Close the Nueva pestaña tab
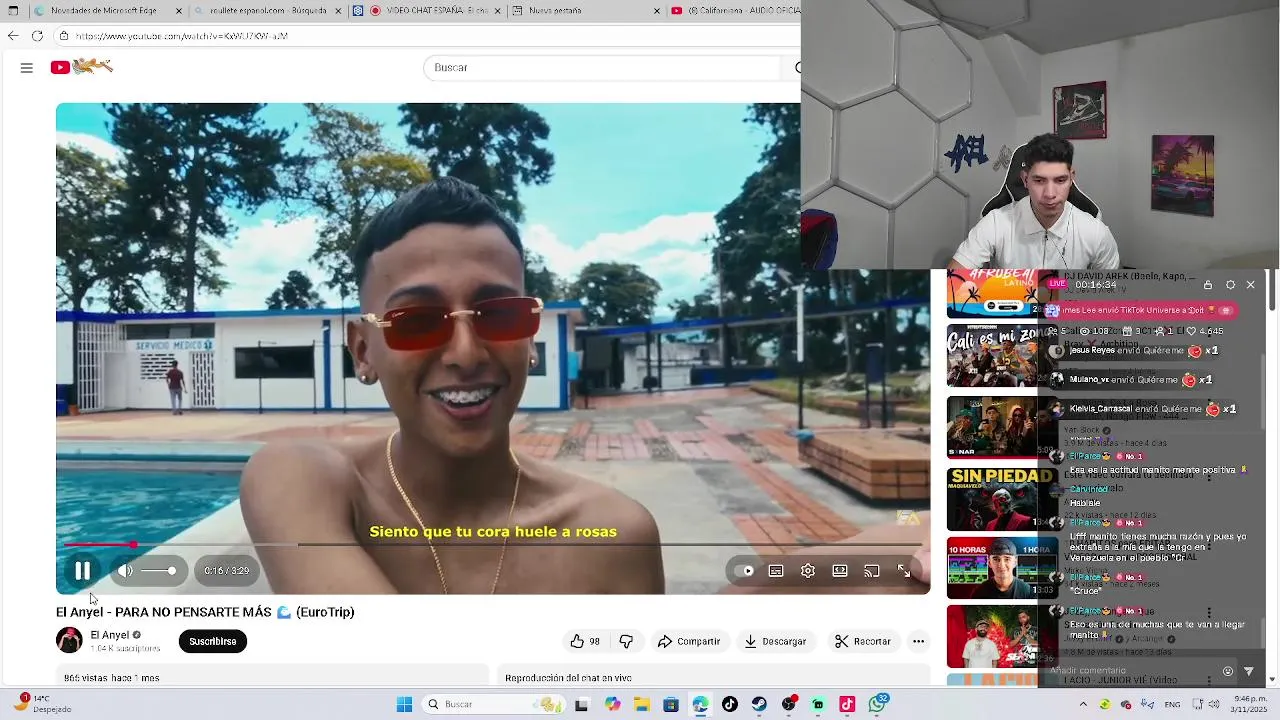Viewport: 1280px width, 720px height. pos(657,10)
